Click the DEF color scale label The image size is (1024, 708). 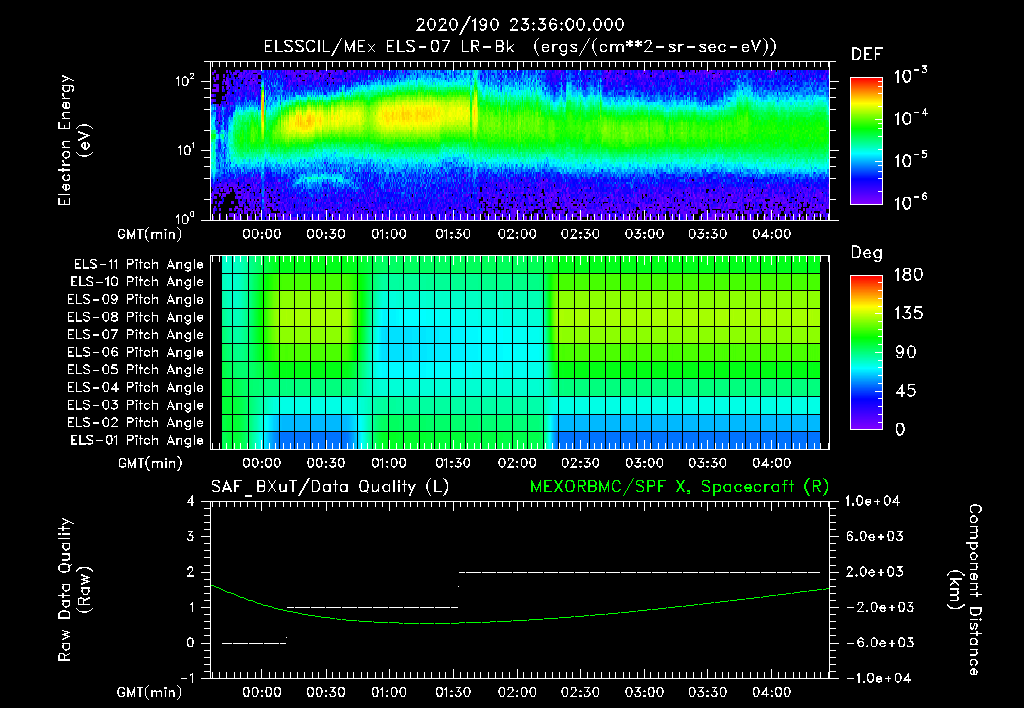867,54
